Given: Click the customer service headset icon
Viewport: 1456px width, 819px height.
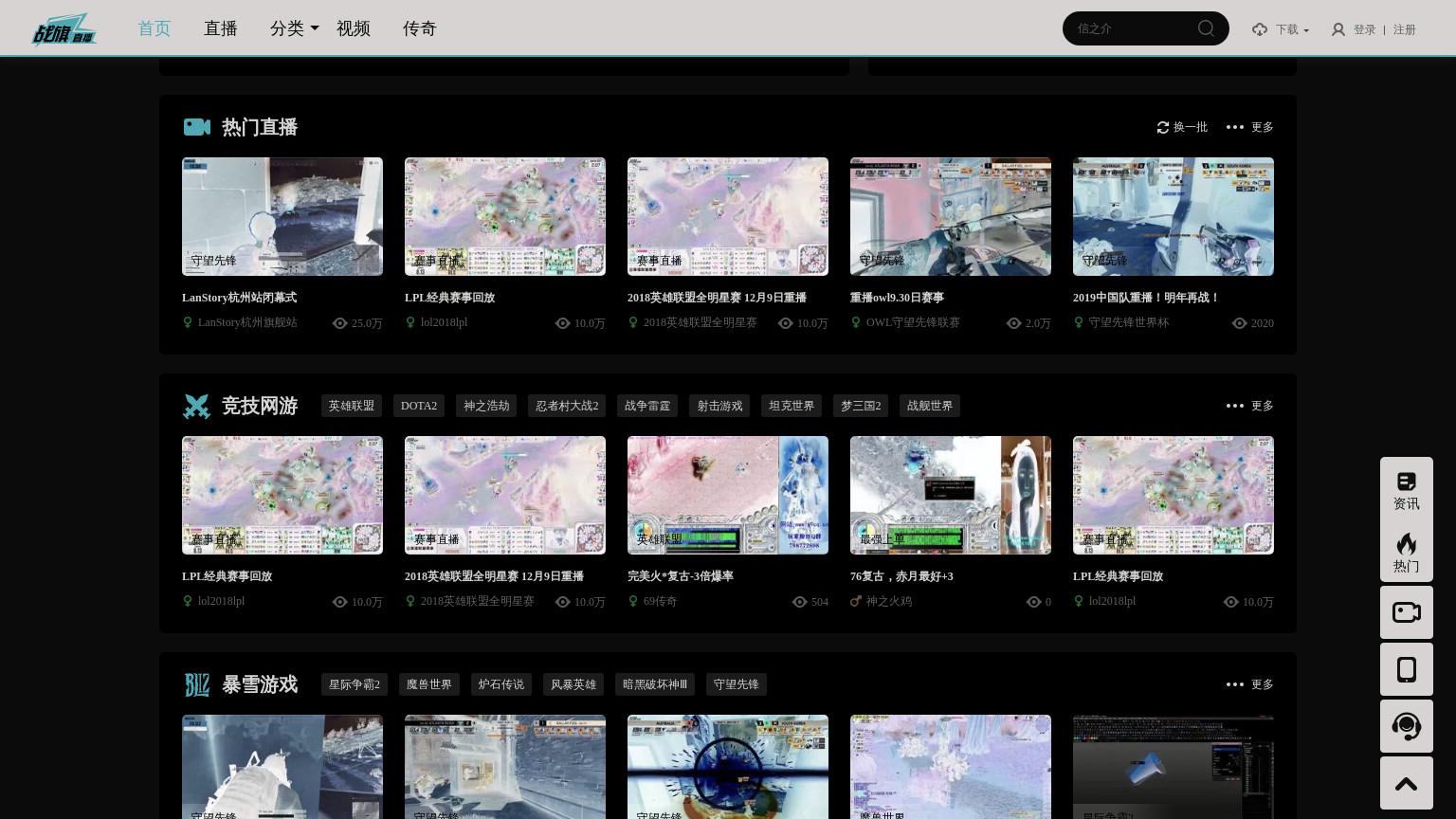Looking at the screenshot, I should click(x=1407, y=726).
